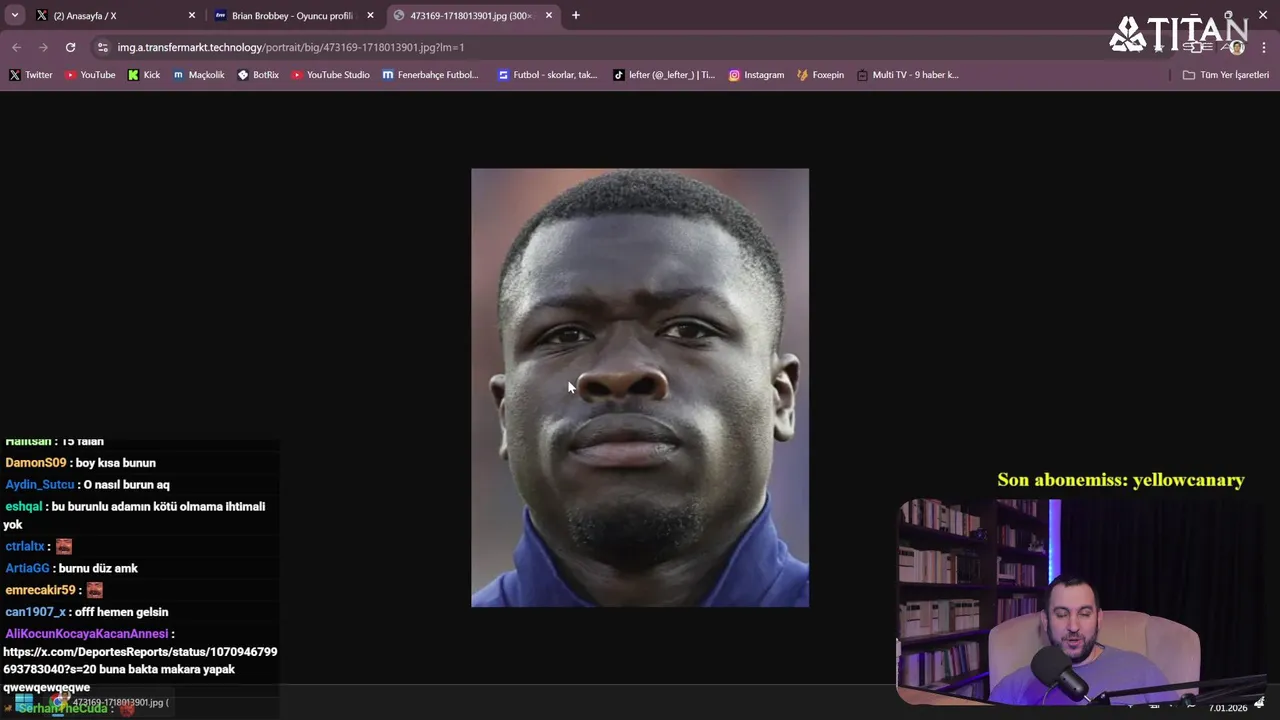Select the 473169-1718013901.jpg tab
The image size is (1280, 720).
click(472, 15)
